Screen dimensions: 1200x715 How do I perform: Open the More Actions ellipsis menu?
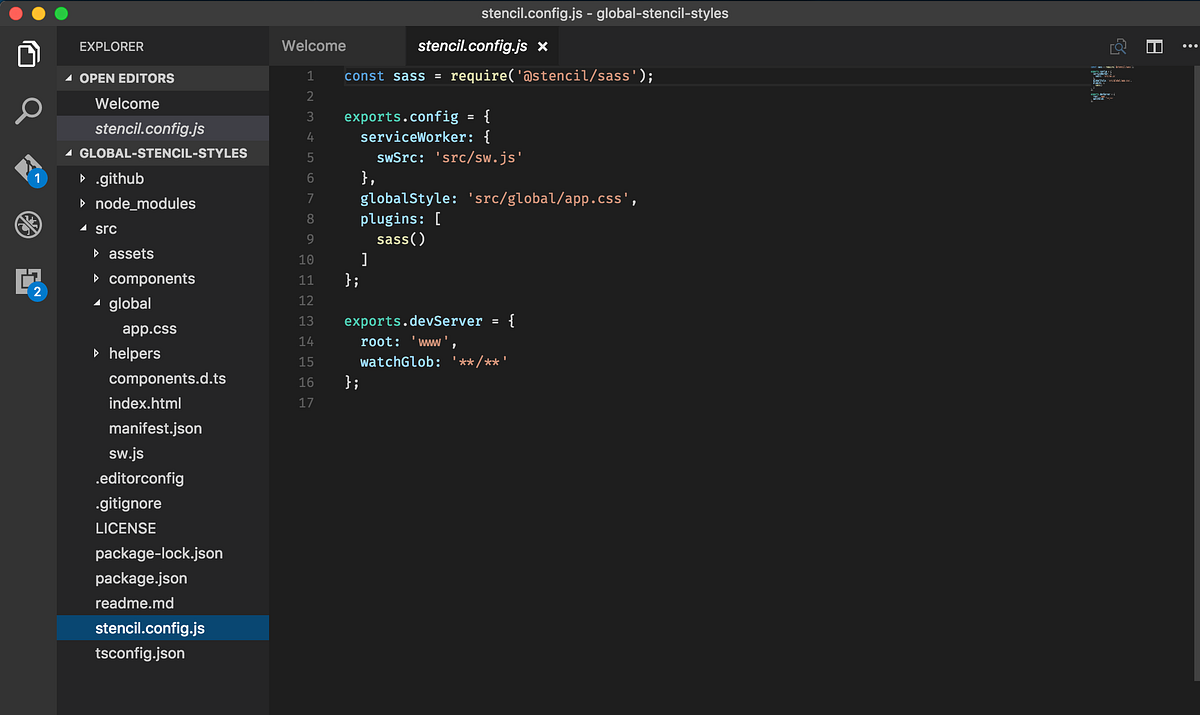point(1189,46)
